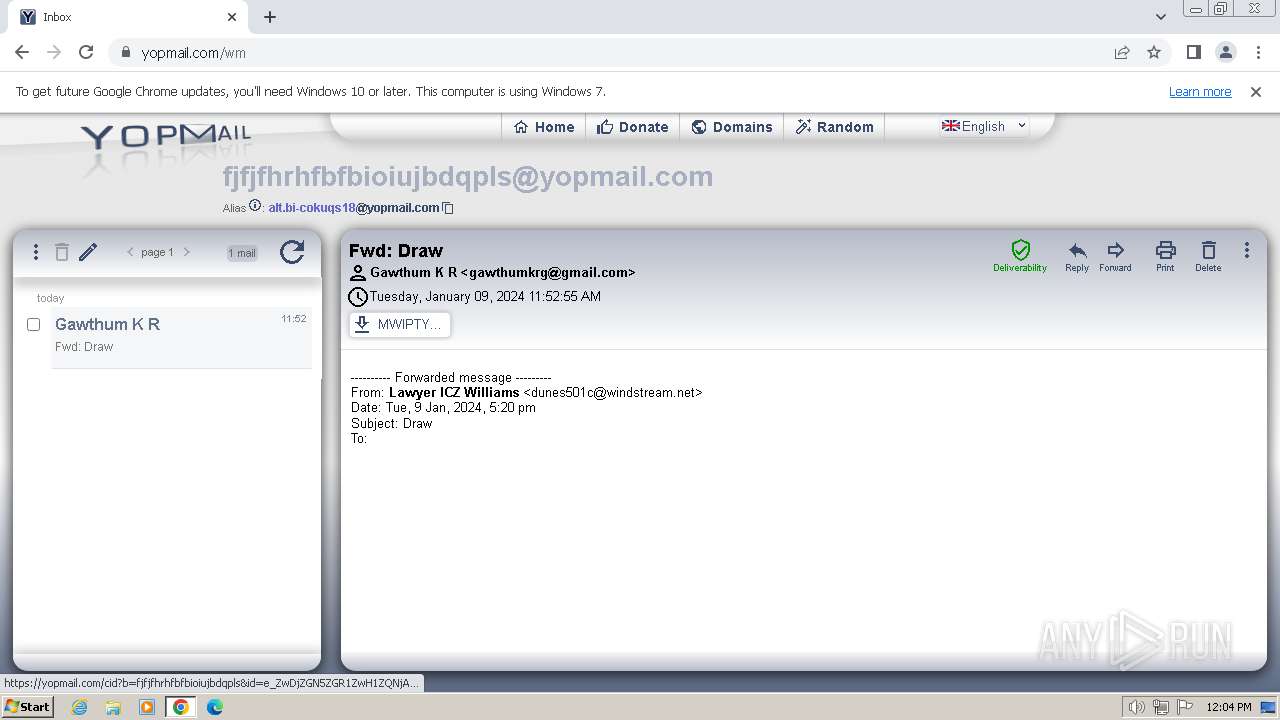Open the inbox three-dot menu
The image size is (1280, 720).
36,252
